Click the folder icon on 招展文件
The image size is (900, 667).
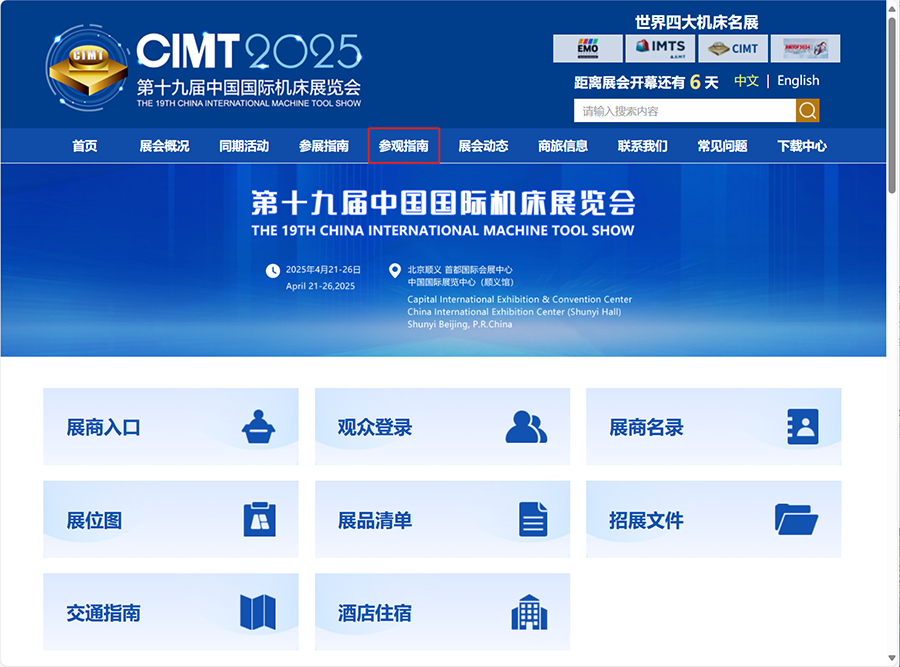tap(797, 519)
